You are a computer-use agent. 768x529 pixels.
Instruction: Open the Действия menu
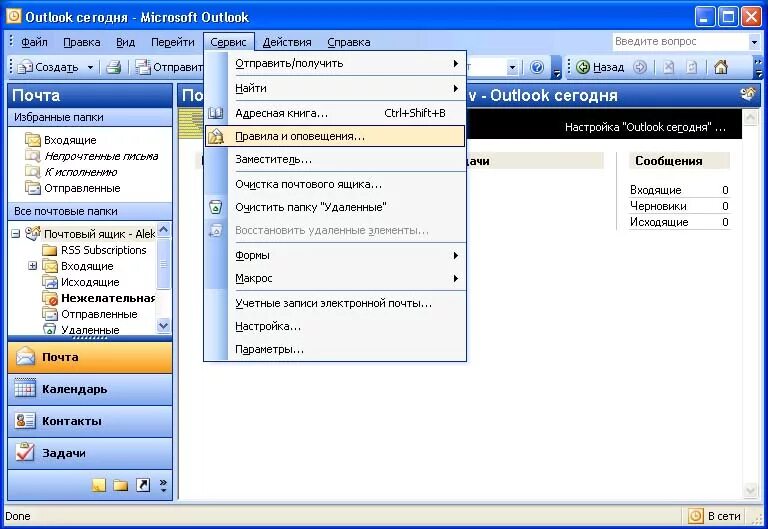pyautogui.click(x=287, y=42)
